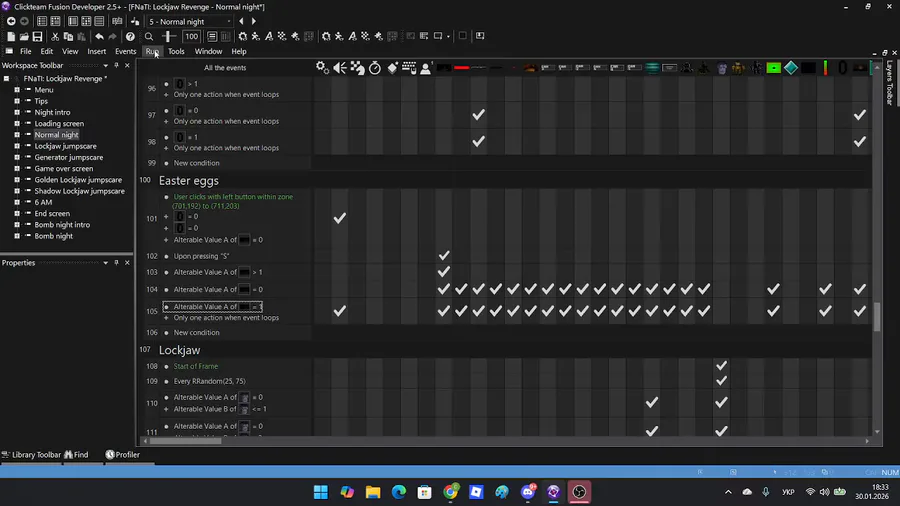Viewport: 900px width, 506px height.
Task: Switch to the Library Toolbar tab
Action: pyautogui.click(x=31, y=455)
